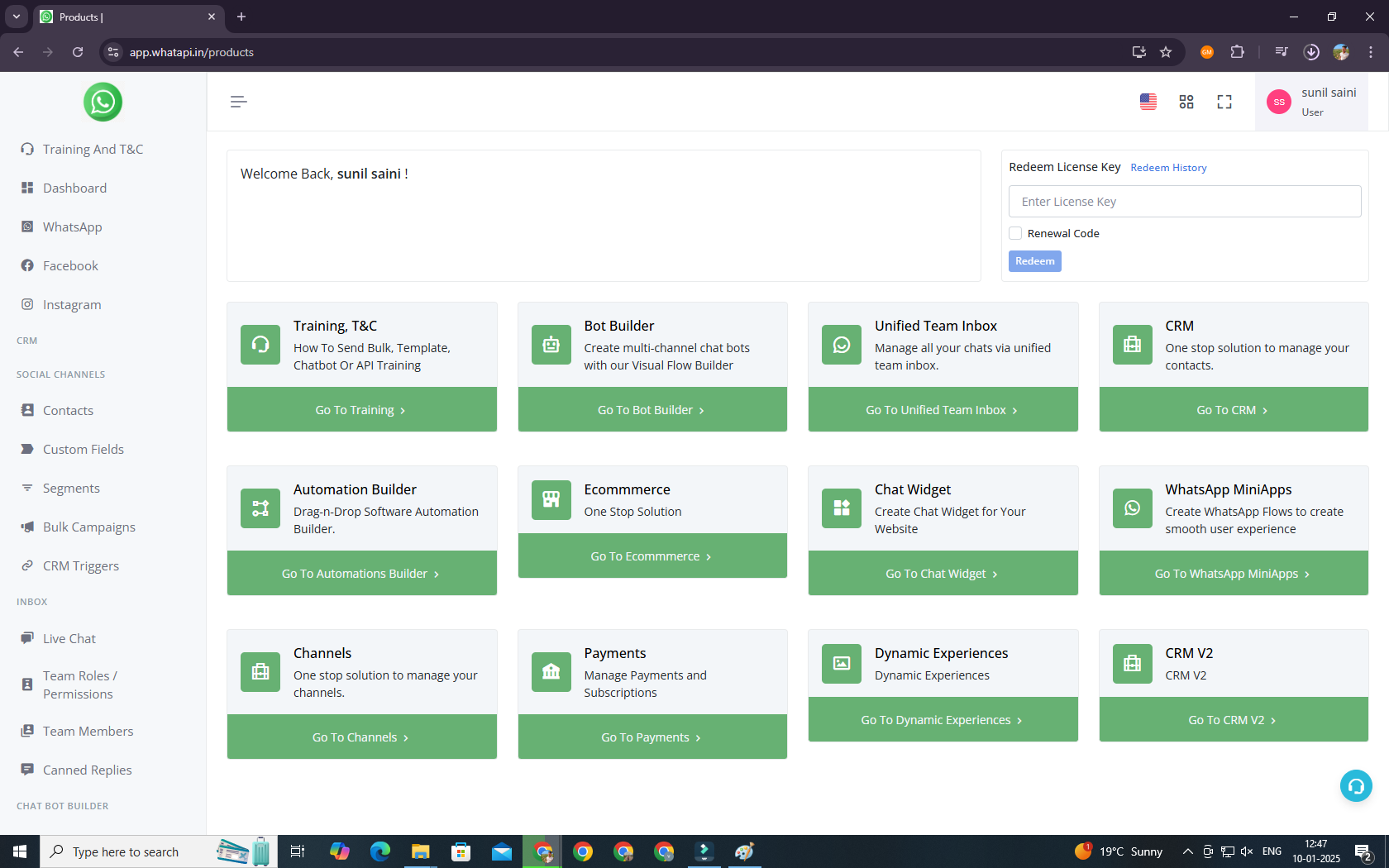The image size is (1389, 868).
Task: Click Go To Unified Team Inbox button
Action: [x=943, y=409]
